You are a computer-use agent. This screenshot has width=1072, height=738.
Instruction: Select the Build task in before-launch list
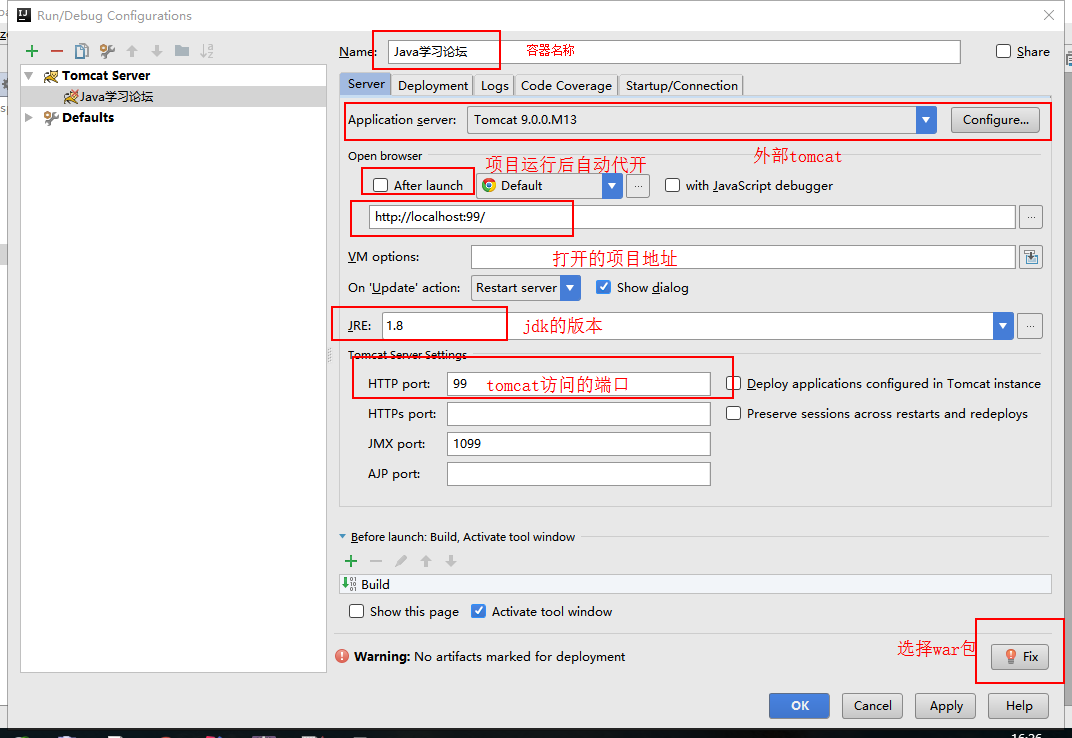click(695, 584)
